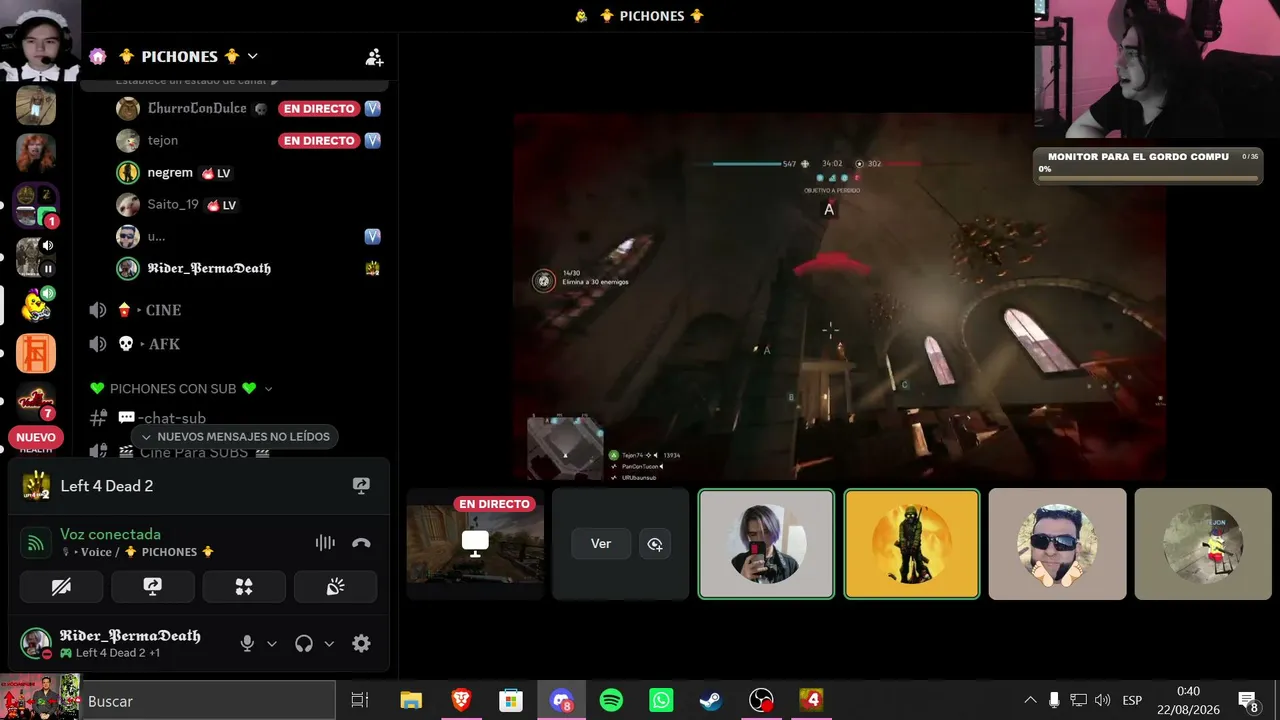1280x720 pixels.
Task: Mute the microphone
Action: pyautogui.click(x=247, y=644)
